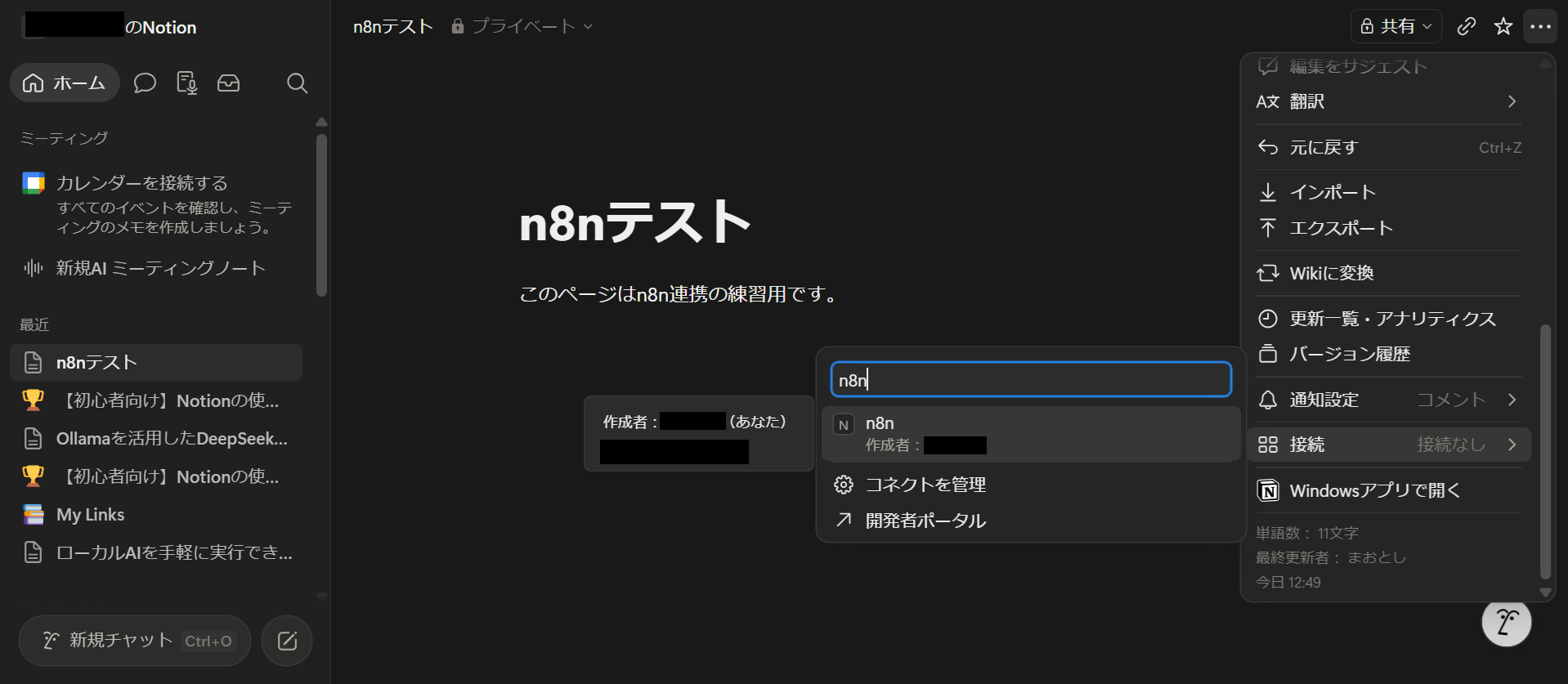This screenshot has height=684, width=1568.
Task: Open the chat bubble icon in sidebar
Action: [145, 83]
